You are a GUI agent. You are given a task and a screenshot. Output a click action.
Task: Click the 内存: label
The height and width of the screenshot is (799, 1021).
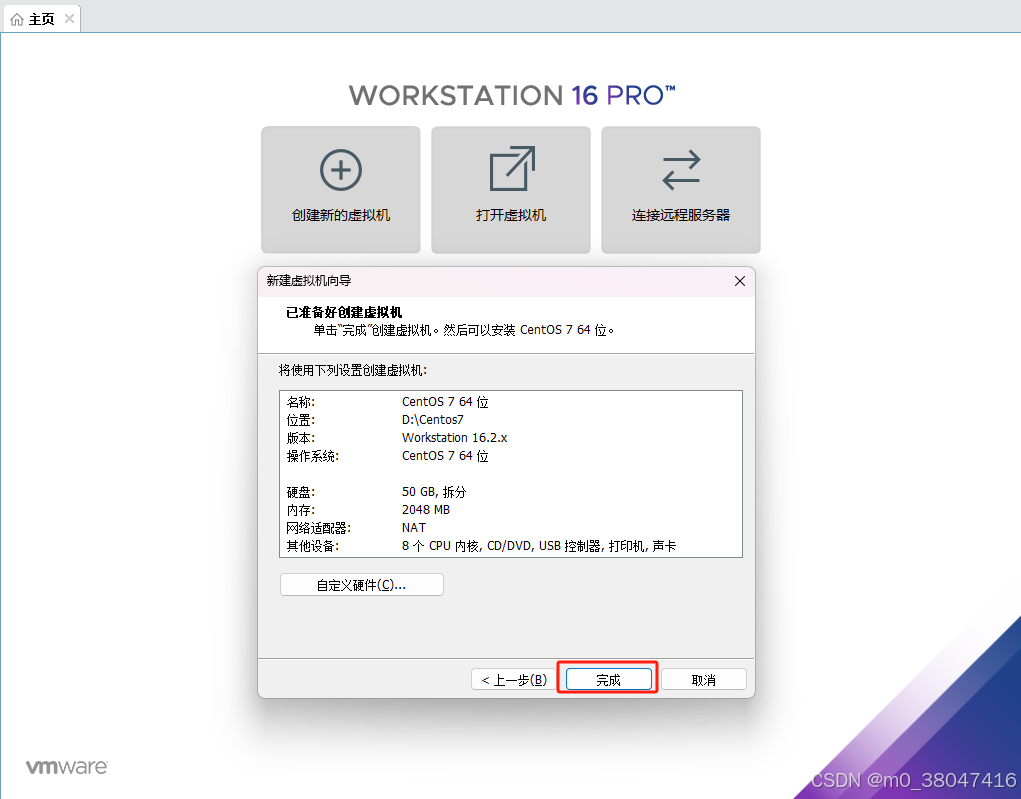coord(301,510)
